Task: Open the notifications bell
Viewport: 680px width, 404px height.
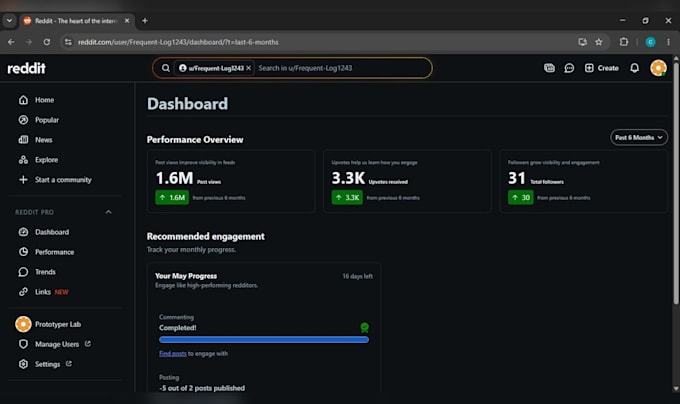Action: (634, 68)
